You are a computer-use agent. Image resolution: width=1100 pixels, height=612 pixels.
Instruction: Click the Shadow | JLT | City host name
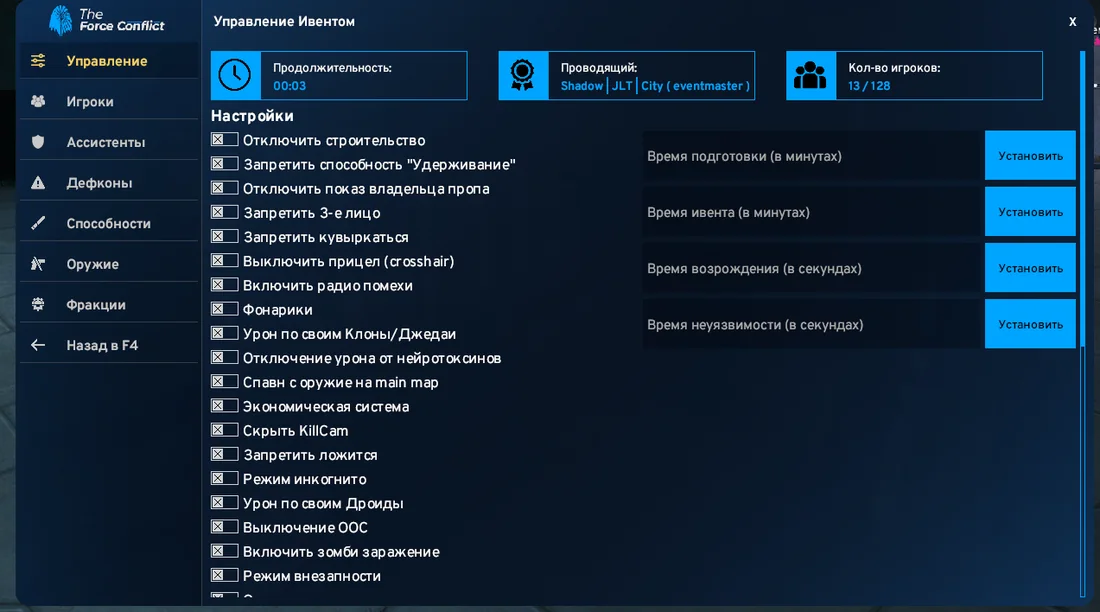pos(655,86)
